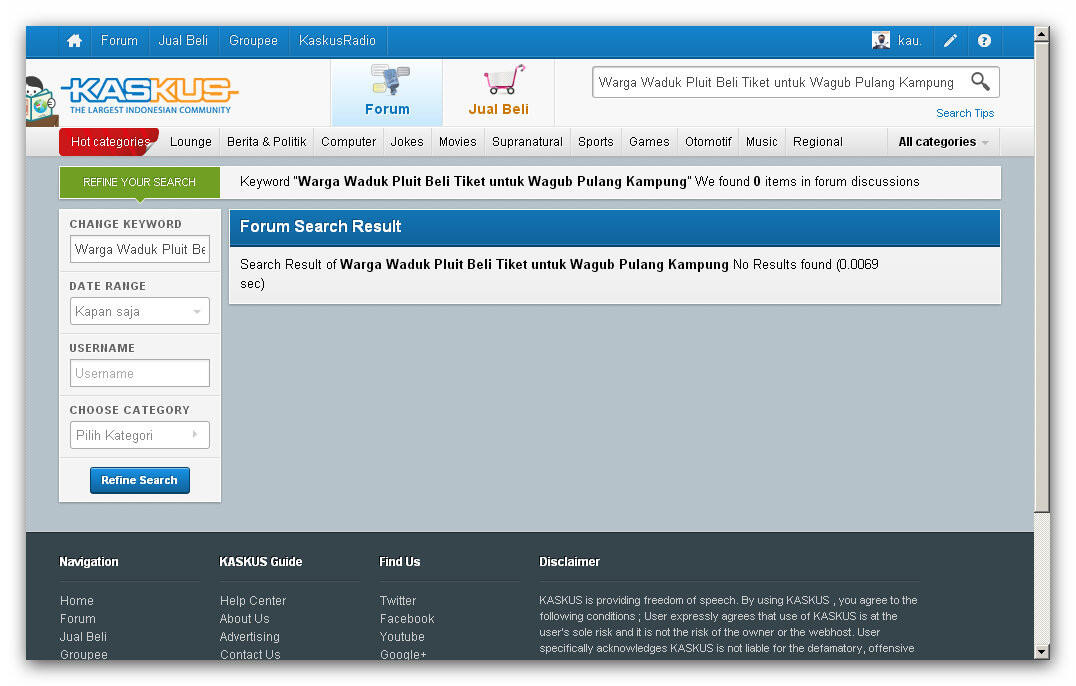Screen dimensions: 1076x686
Task: Click the Disclaimer footer heading
Action: point(570,562)
